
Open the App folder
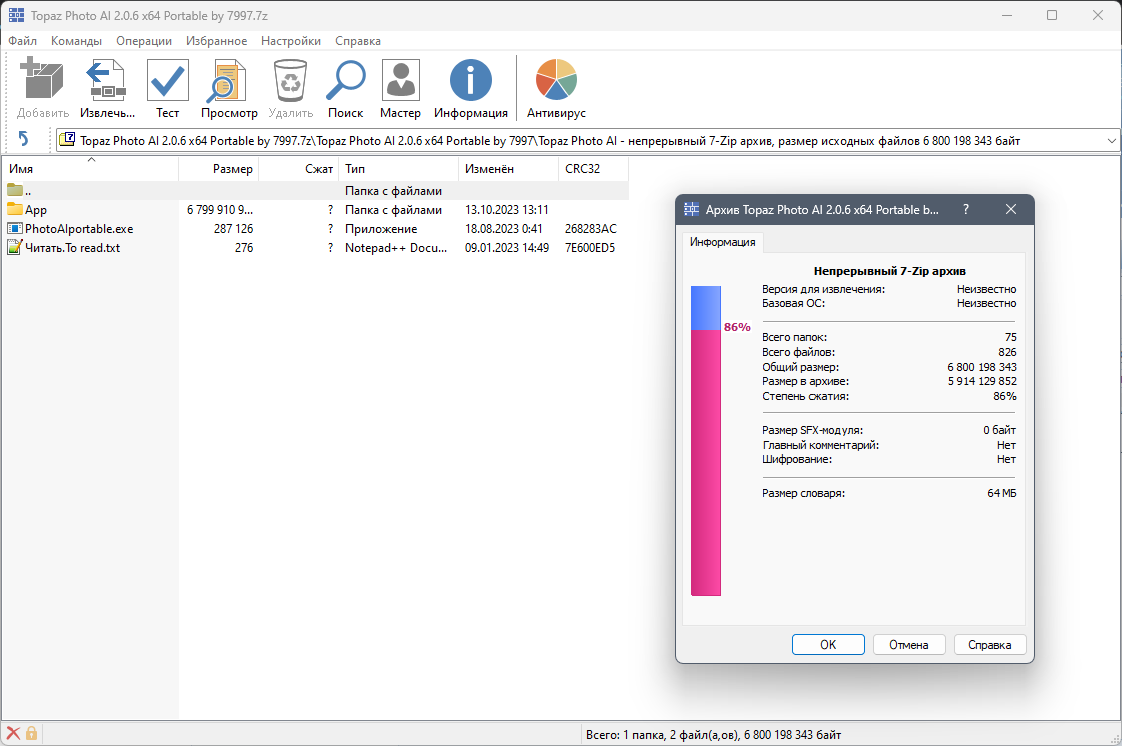tap(33, 209)
